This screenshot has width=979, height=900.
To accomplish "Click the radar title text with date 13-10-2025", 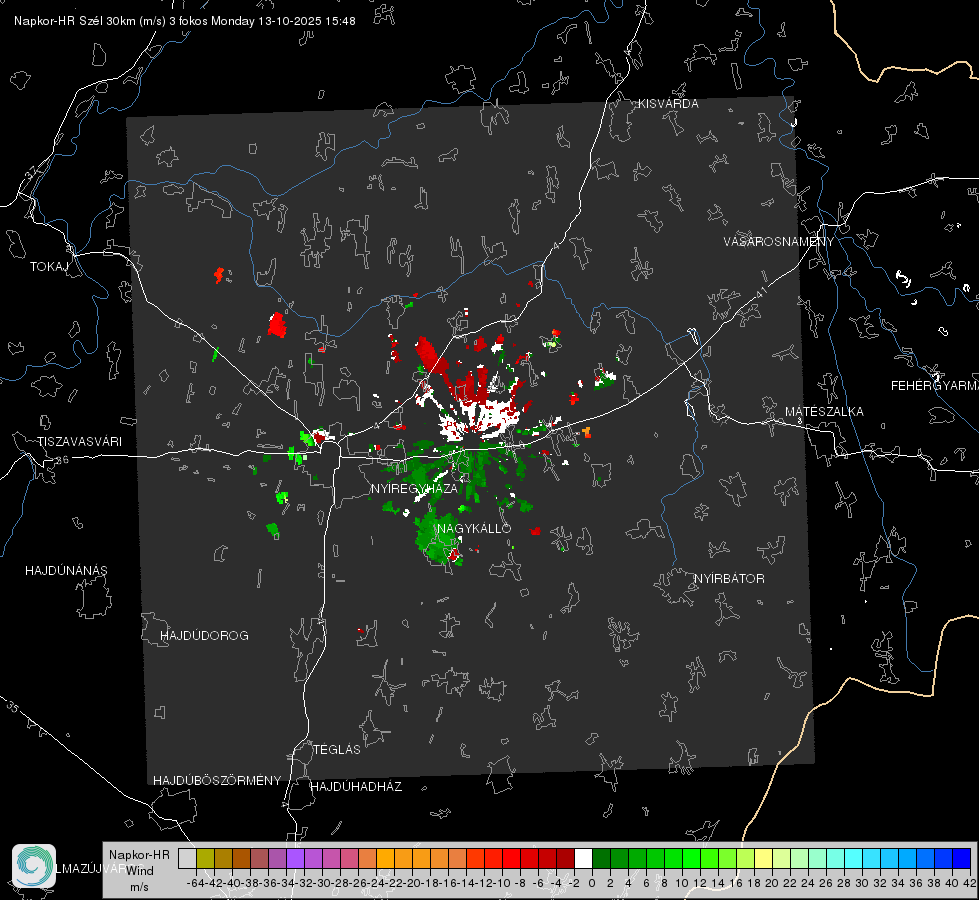I will [x=185, y=21].
